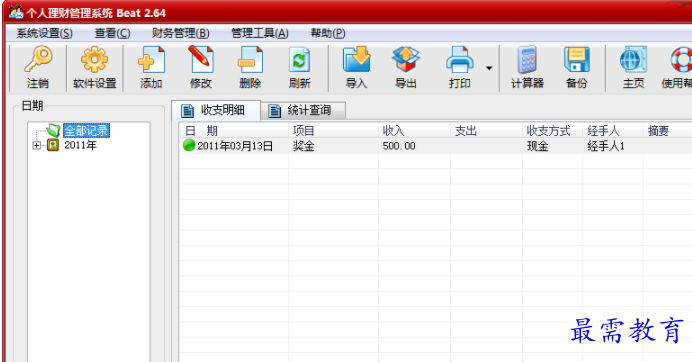Screen dimensions: 692x362
Task: Select the 2011年03月13日 record row
Action: click(436, 146)
